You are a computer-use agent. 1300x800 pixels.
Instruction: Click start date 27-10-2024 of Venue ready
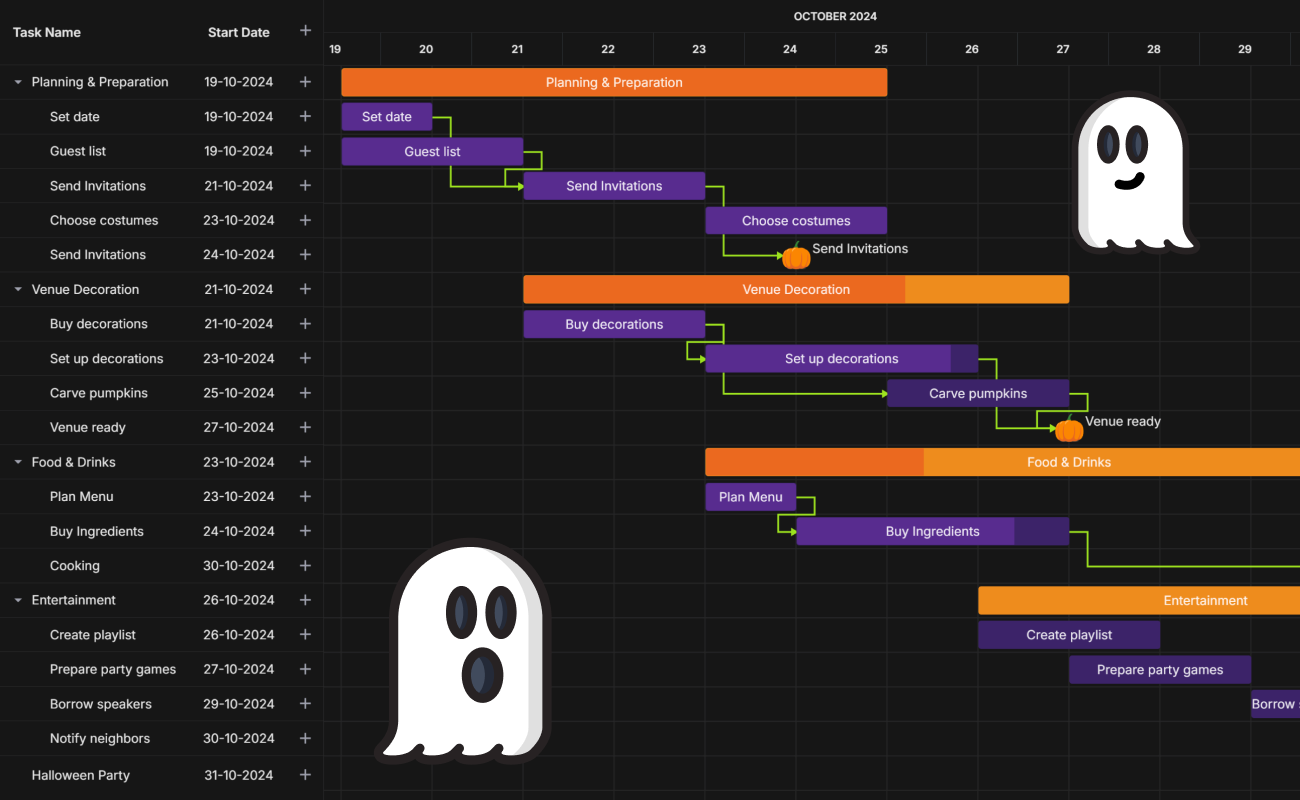[238, 427]
